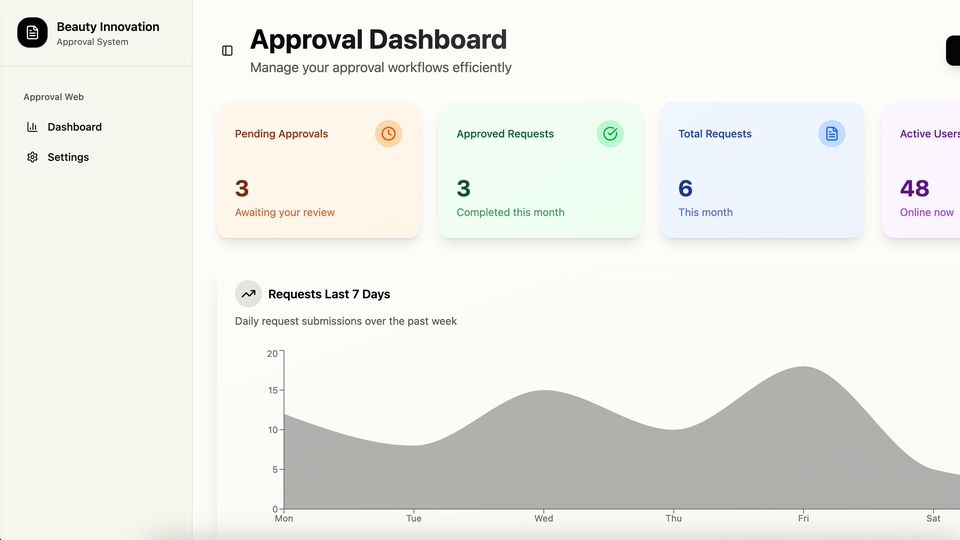Open the Total Requests card
Screen dimensions: 960x540
761,171
